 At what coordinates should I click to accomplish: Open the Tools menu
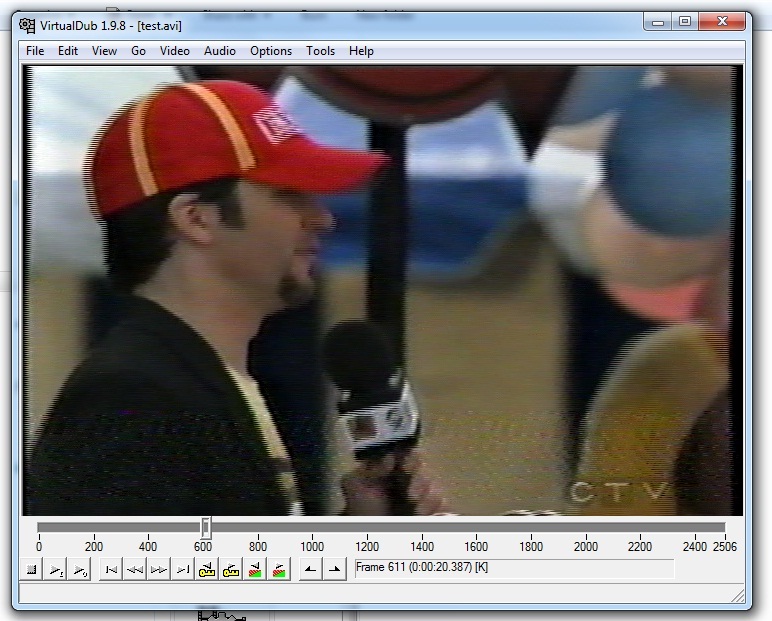321,51
